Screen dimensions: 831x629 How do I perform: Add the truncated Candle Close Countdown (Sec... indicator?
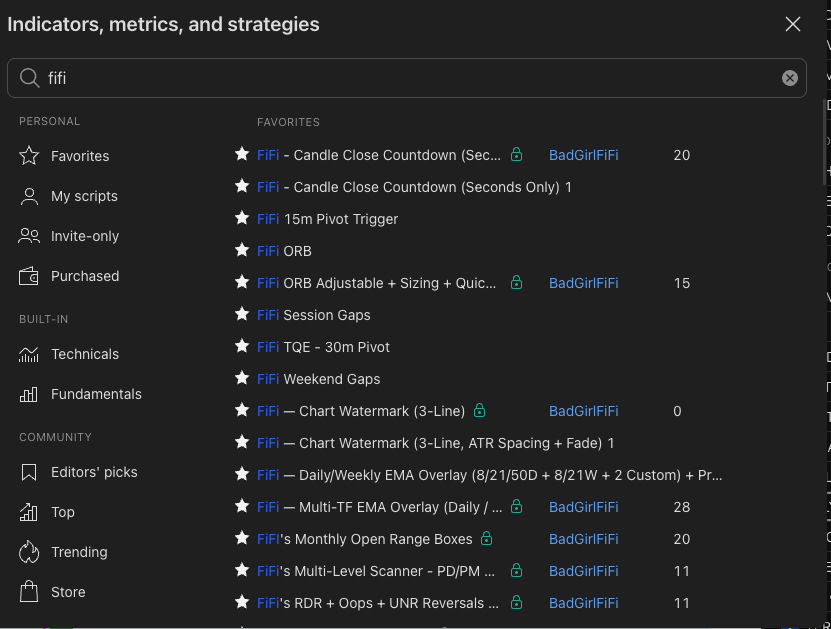378,155
